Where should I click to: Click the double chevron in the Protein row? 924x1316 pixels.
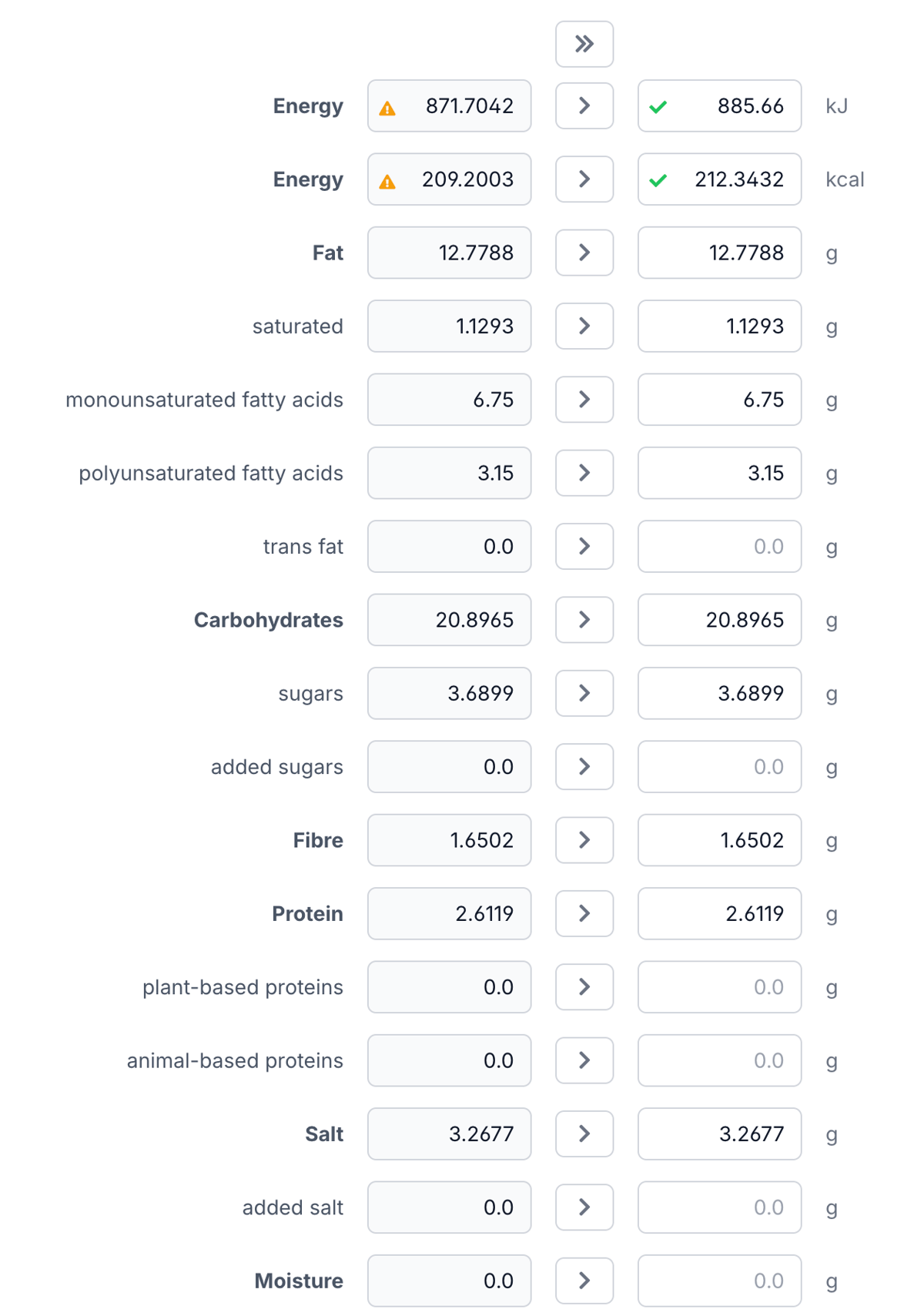tap(584, 913)
